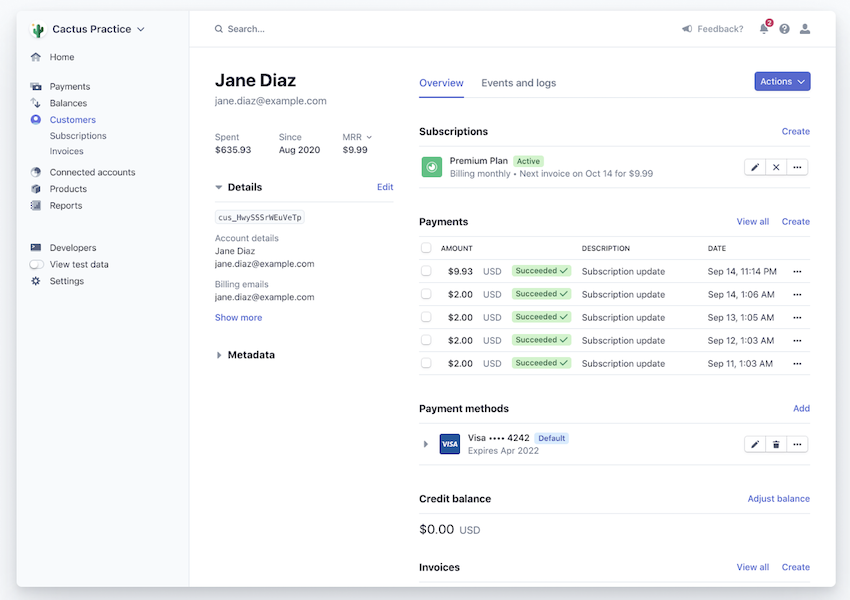850x600 pixels.
Task: Edit the Premium Plan subscription pencil icon
Action: pyautogui.click(x=755, y=166)
